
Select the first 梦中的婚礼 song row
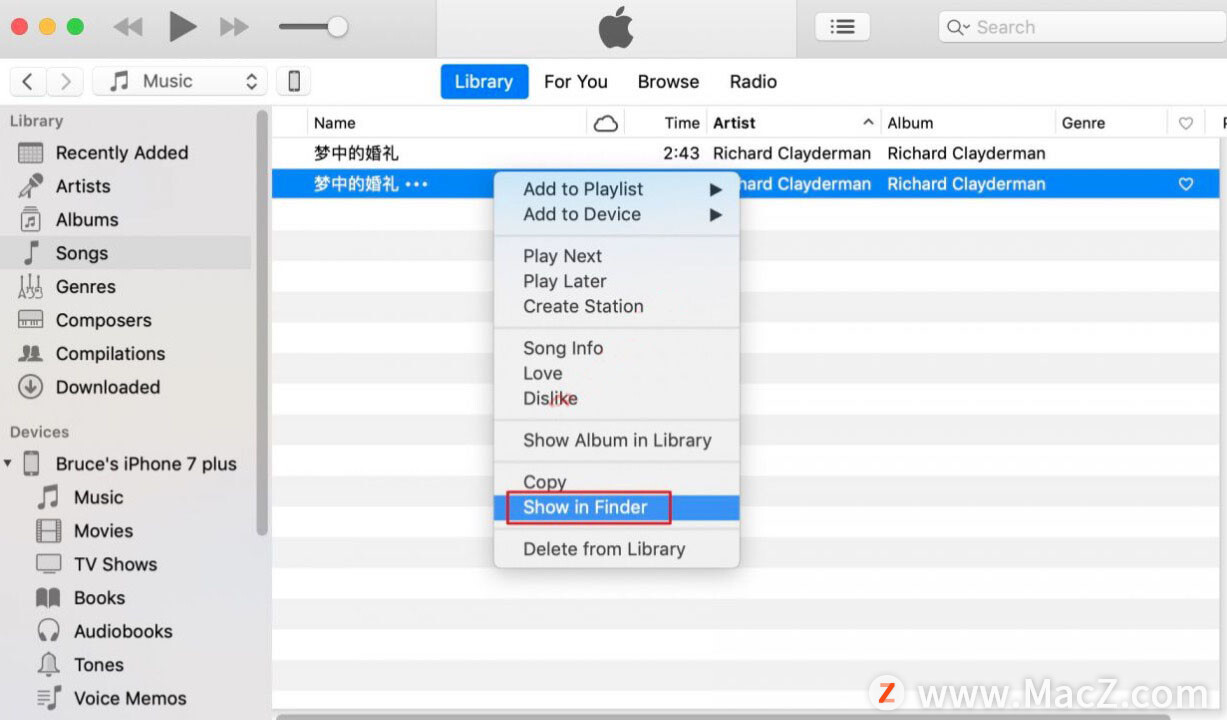coord(745,153)
